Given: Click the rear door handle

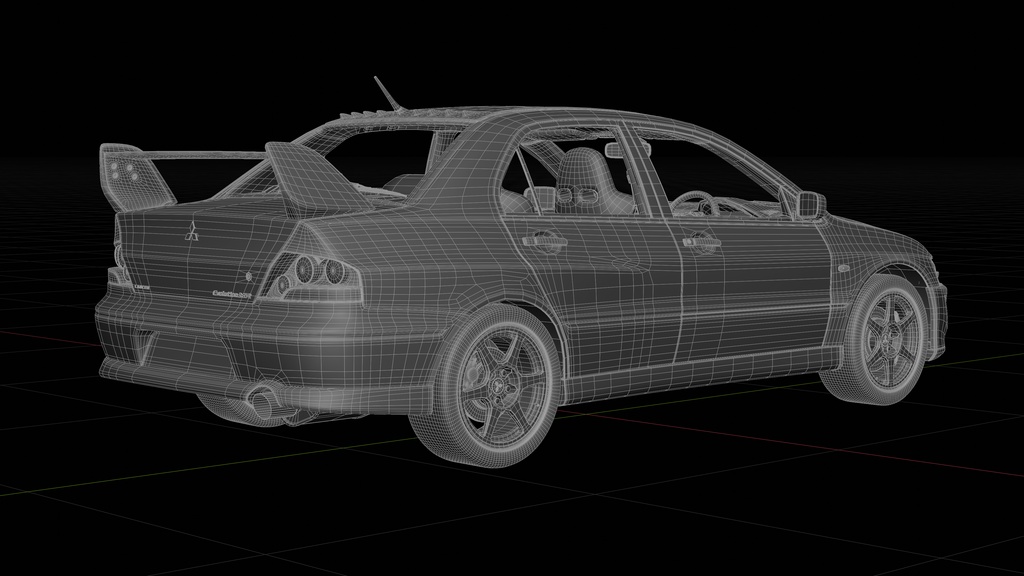Looking at the screenshot, I should point(545,243).
